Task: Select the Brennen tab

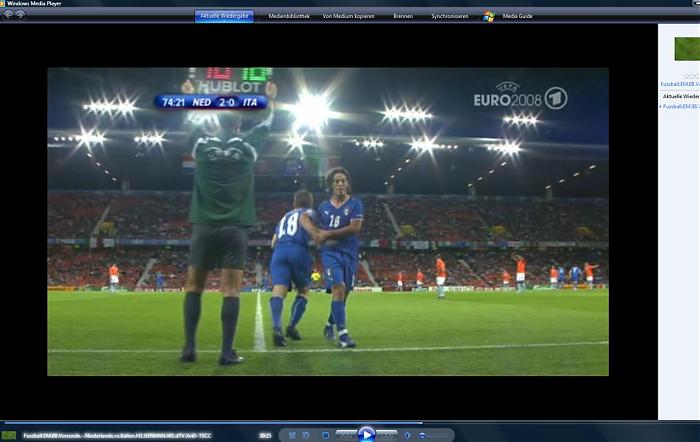Action: (x=403, y=16)
